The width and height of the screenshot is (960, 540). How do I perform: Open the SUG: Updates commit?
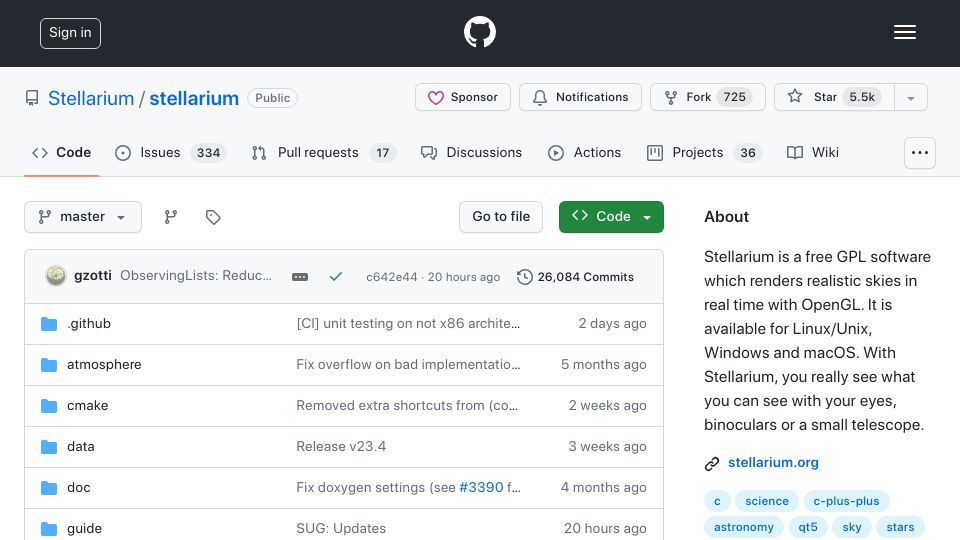(341, 528)
